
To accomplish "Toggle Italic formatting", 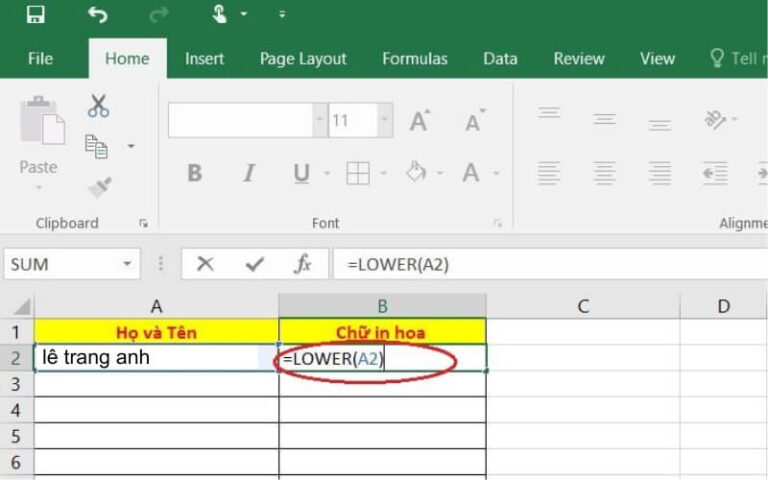I will [x=249, y=172].
